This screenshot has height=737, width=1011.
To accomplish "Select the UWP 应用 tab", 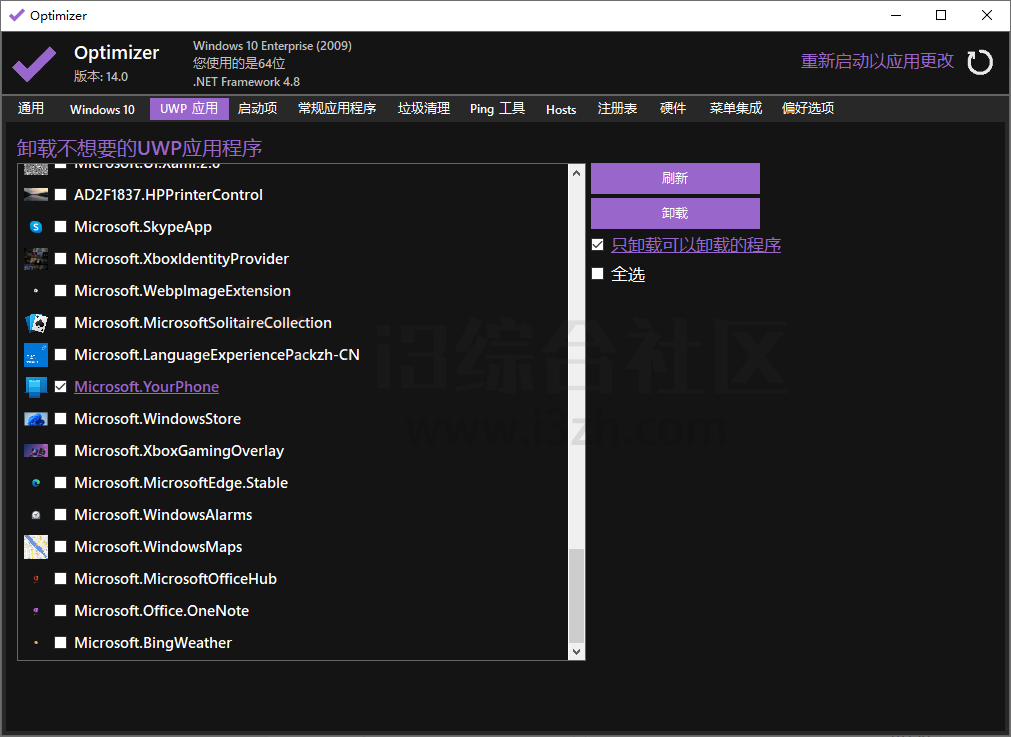I will tap(189, 108).
